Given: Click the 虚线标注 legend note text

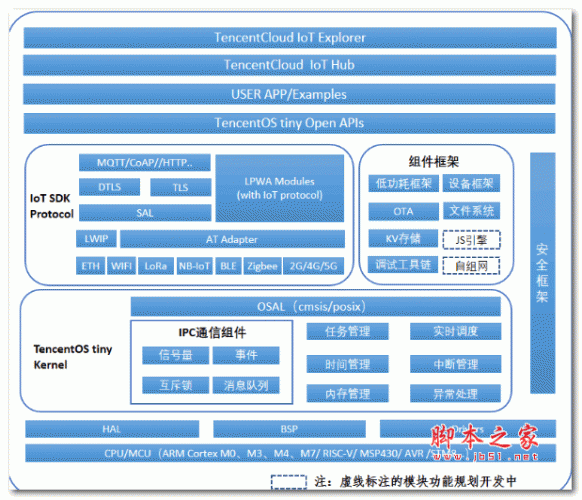Looking at the screenshot, I should coord(415,481).
